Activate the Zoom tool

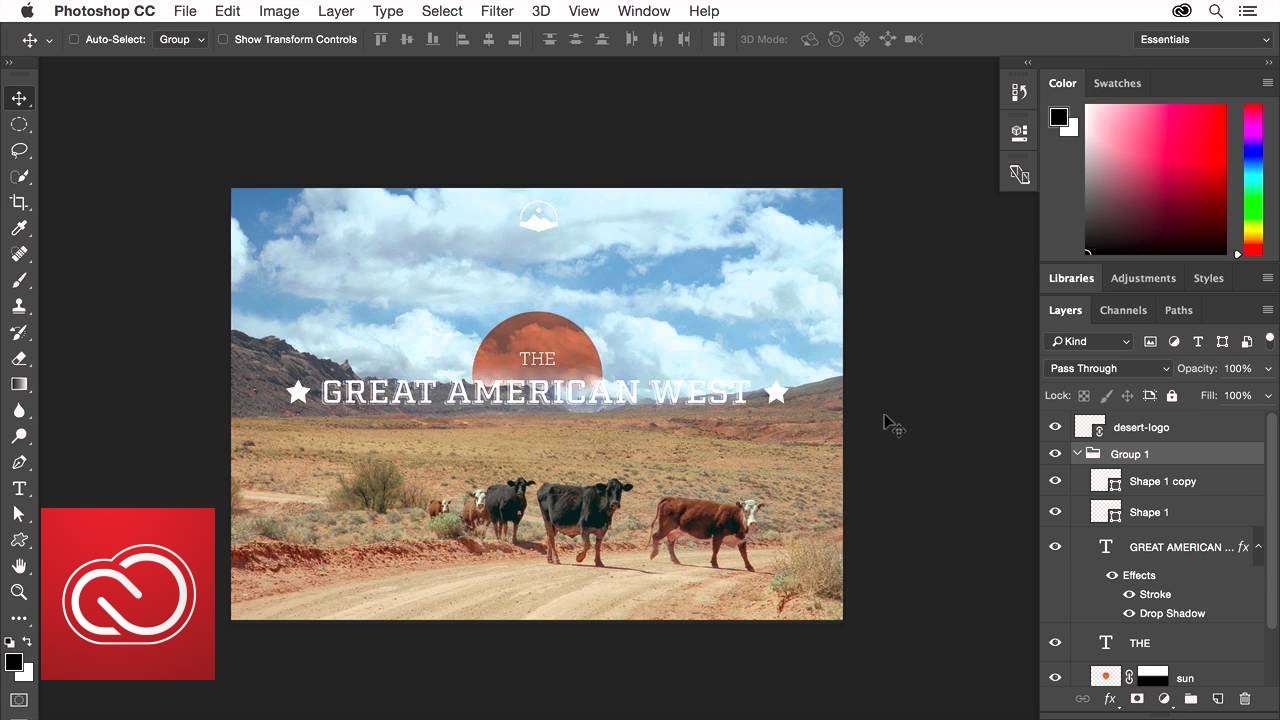click(20, 592)
